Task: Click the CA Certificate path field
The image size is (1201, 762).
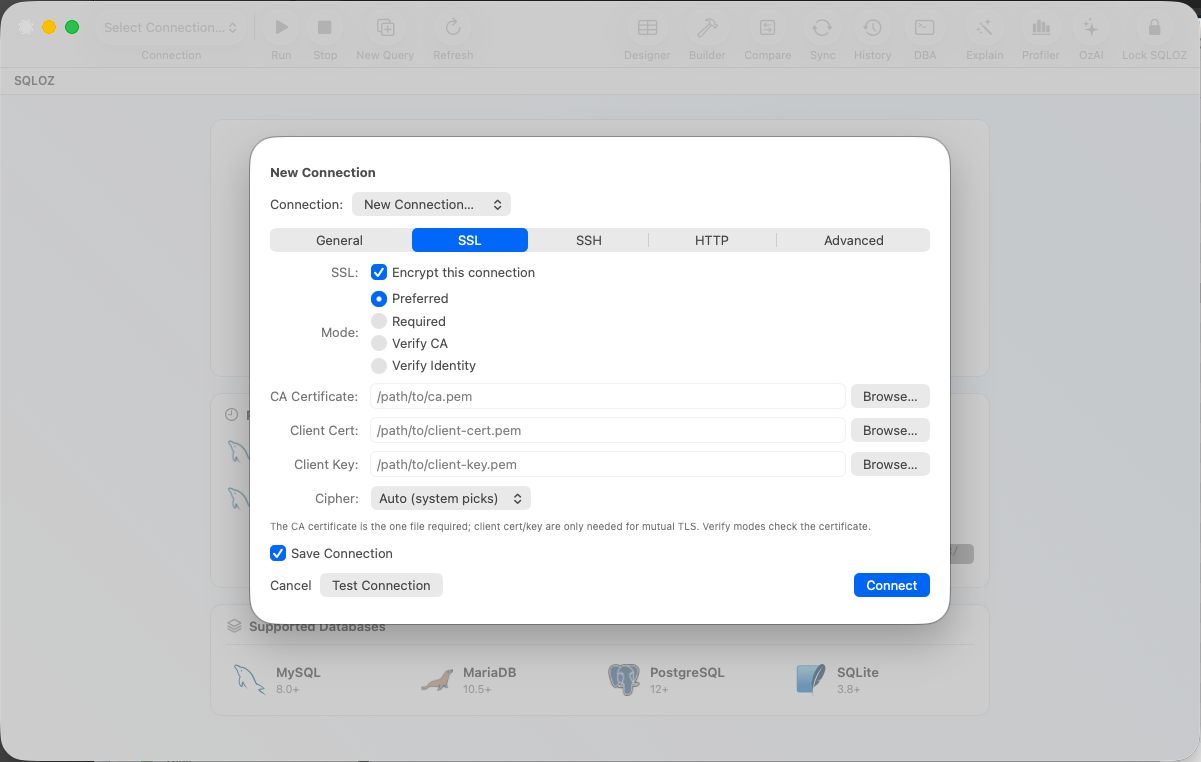Action: 608,396
